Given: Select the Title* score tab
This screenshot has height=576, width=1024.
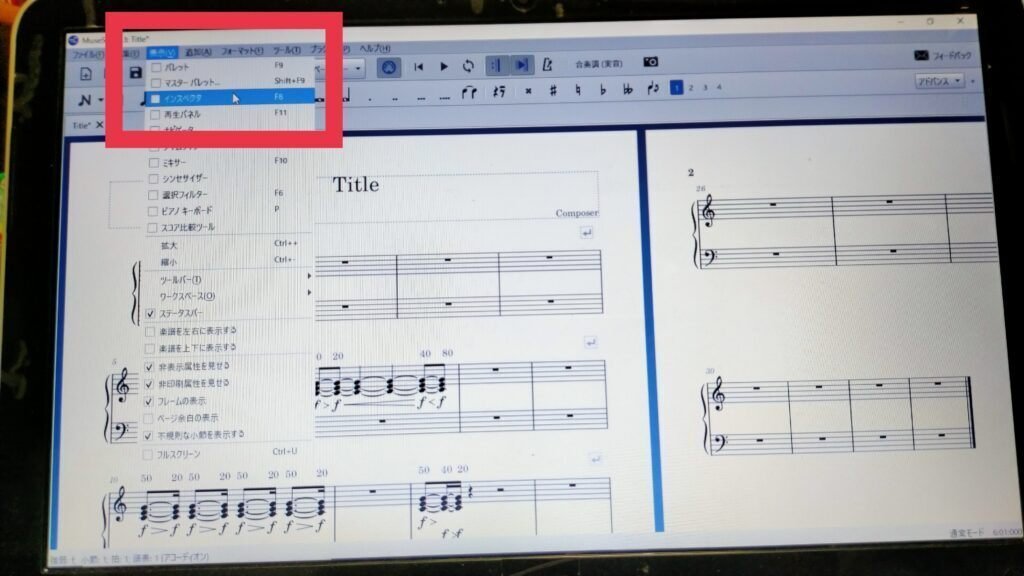Looking at the screenshot, I should [x=82, y=125].
